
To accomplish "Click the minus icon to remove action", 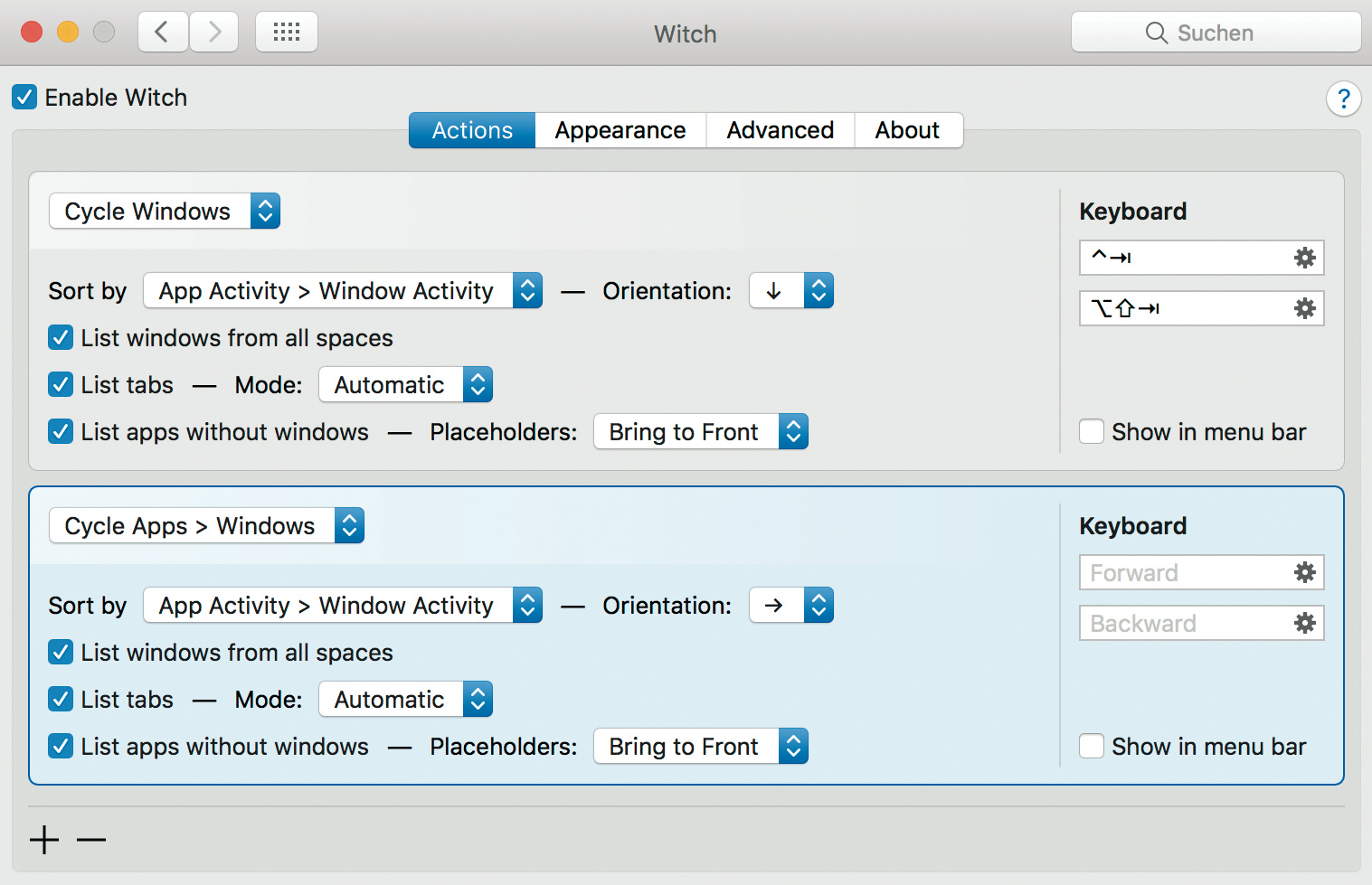I will (x=91, y=840).
